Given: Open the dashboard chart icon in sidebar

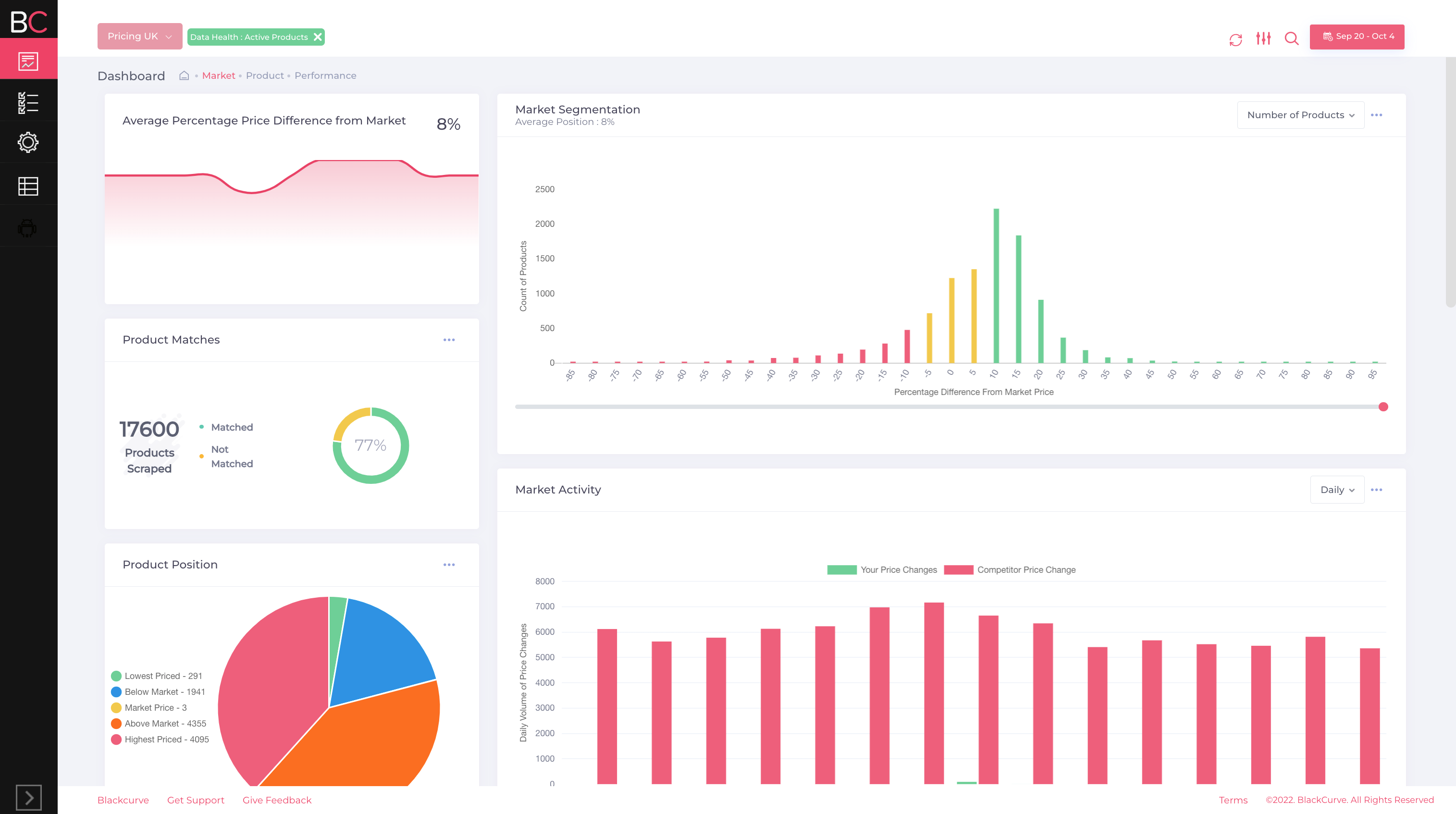Looking at the screenshot, I should coord(28,61).
